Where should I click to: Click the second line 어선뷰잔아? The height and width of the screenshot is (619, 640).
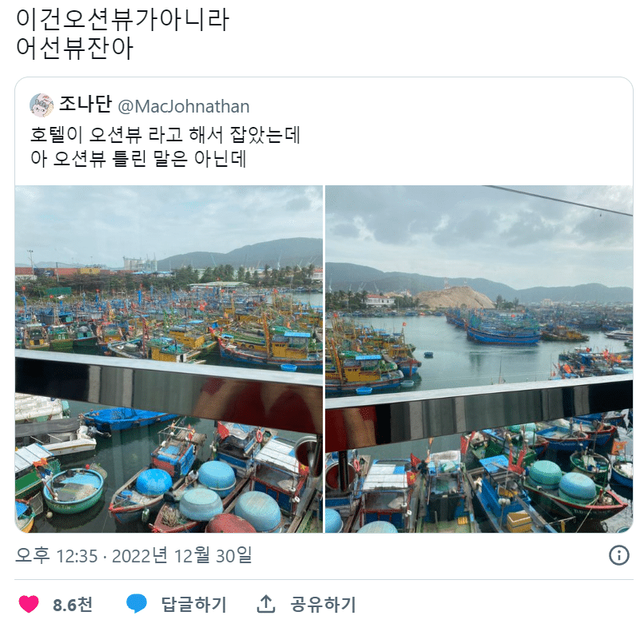click(x=75, y=48)
